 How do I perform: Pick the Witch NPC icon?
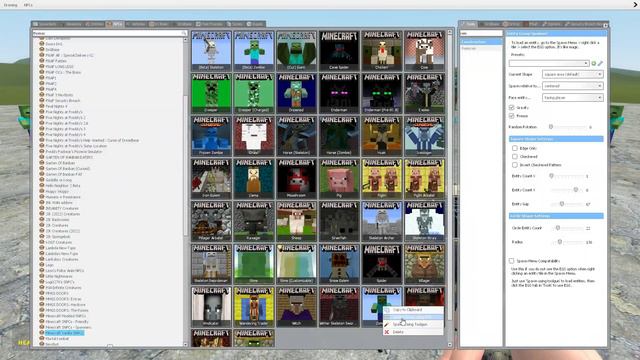[296, 307]
